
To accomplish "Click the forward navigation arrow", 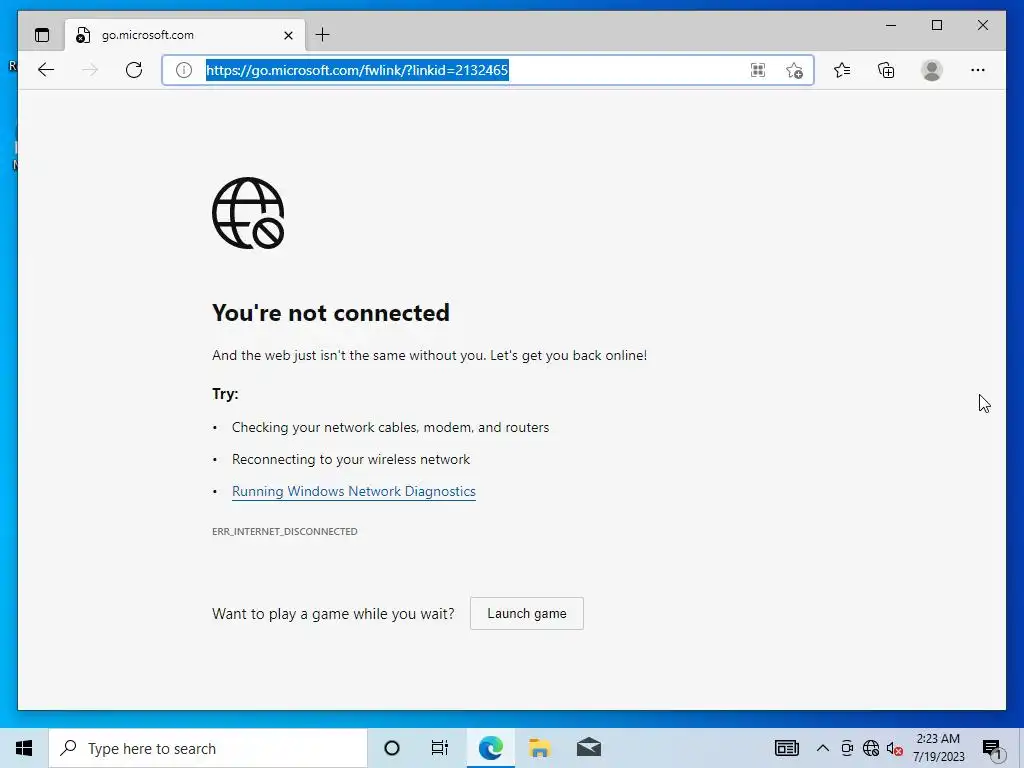I will pos(89,70).
